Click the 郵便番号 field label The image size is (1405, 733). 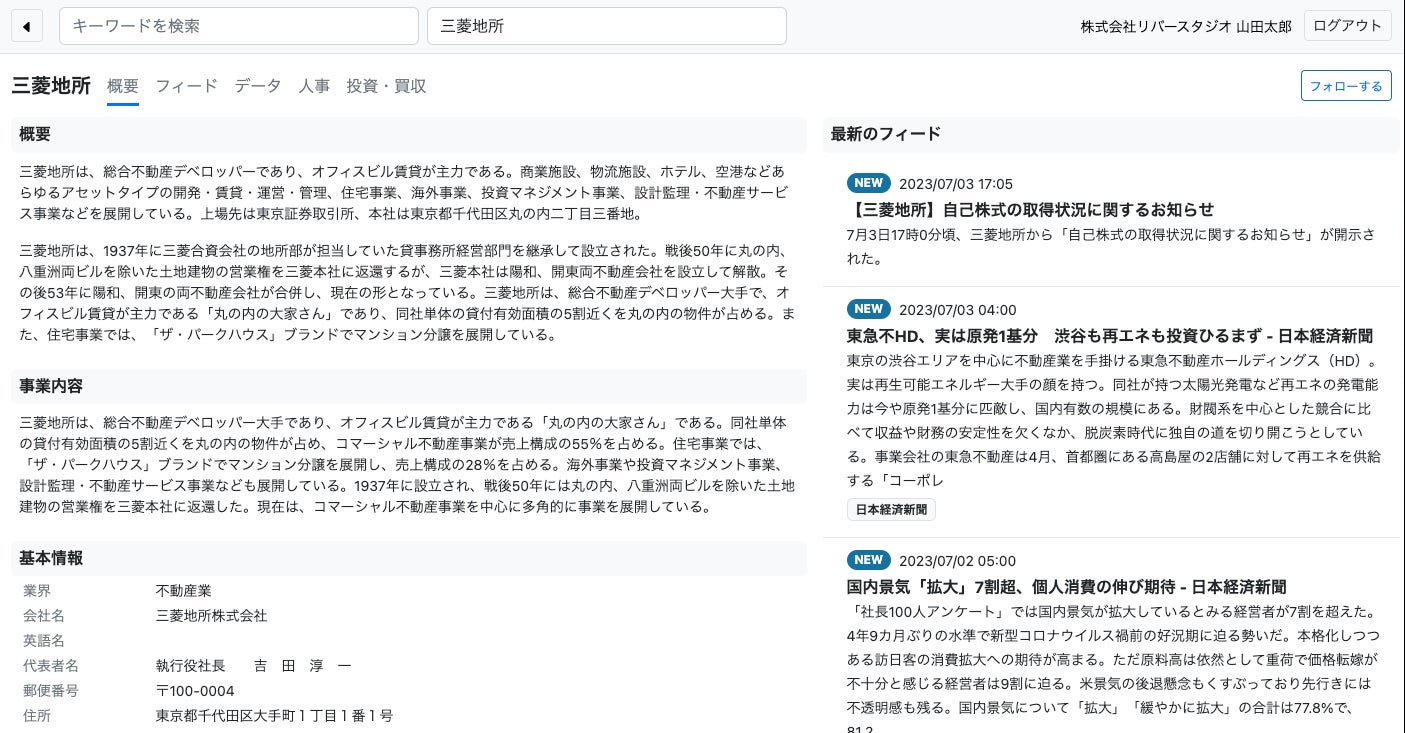point(51,691)
